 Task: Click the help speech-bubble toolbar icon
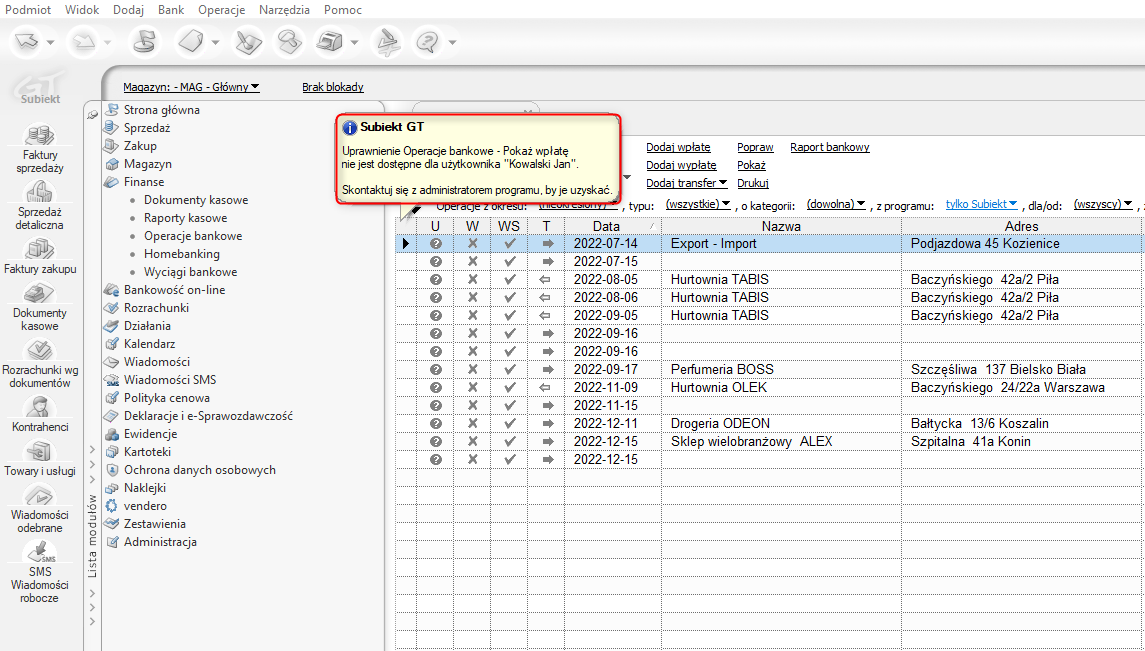click(x=427, y=42)
